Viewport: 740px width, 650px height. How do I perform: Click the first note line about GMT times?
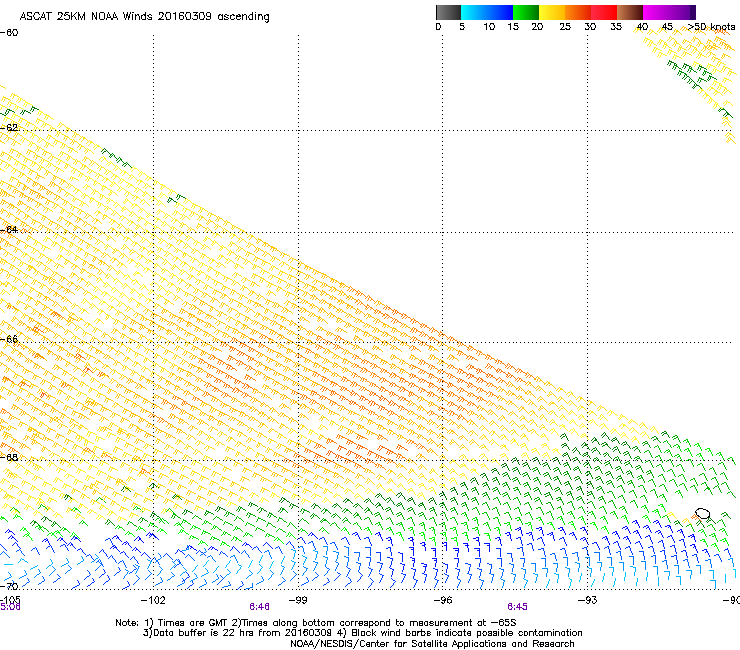316,623
